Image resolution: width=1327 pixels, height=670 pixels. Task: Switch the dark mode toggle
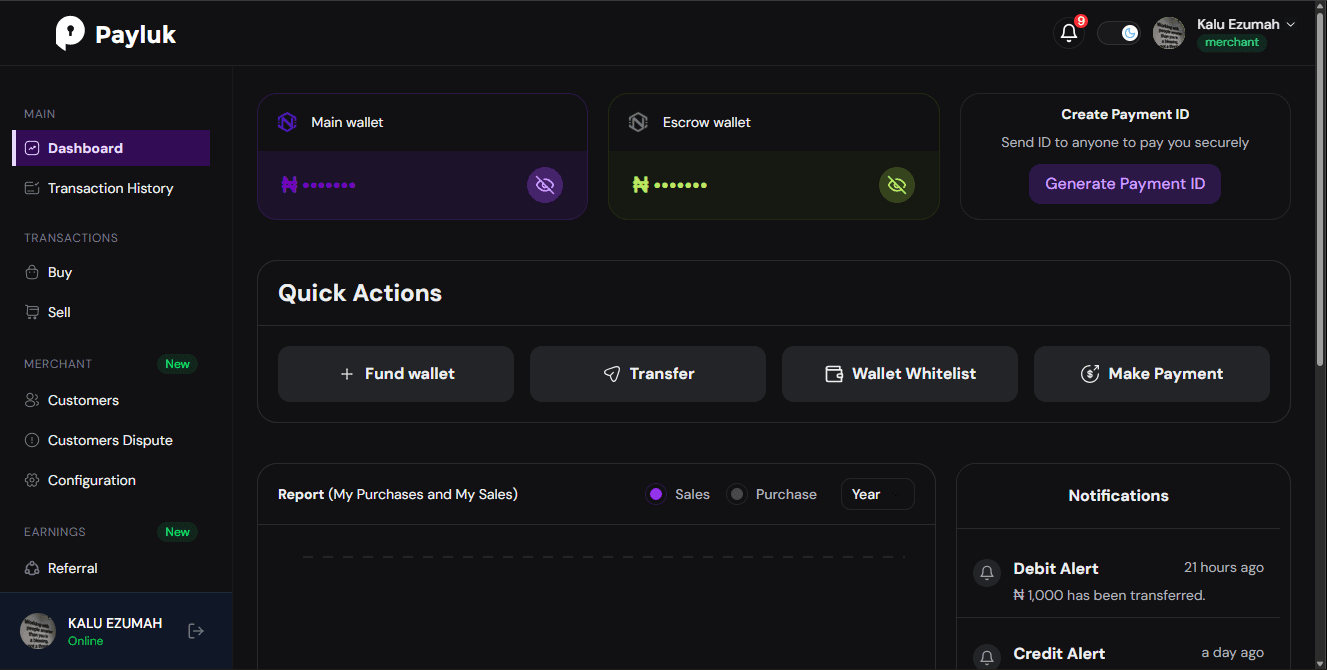(1119, 32)
